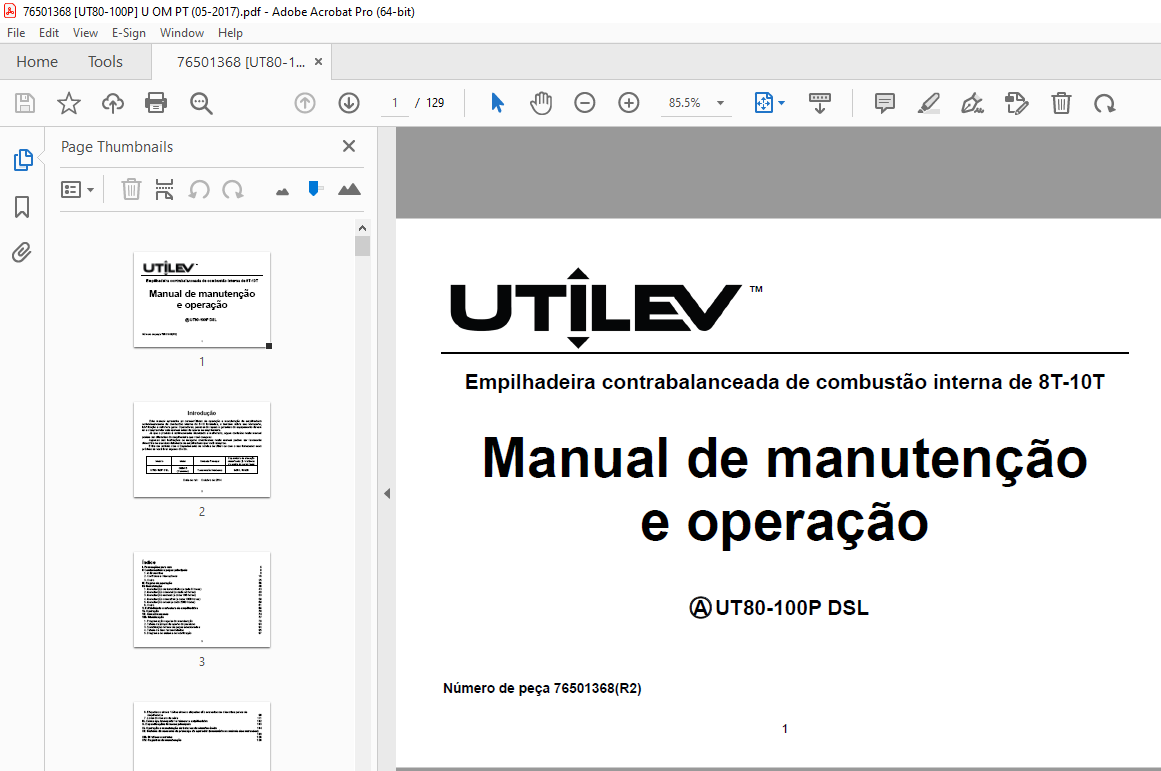Viewport: 1161px width, 771px height.
Task: Zoom out with minus button
Action: coord(585,103)
